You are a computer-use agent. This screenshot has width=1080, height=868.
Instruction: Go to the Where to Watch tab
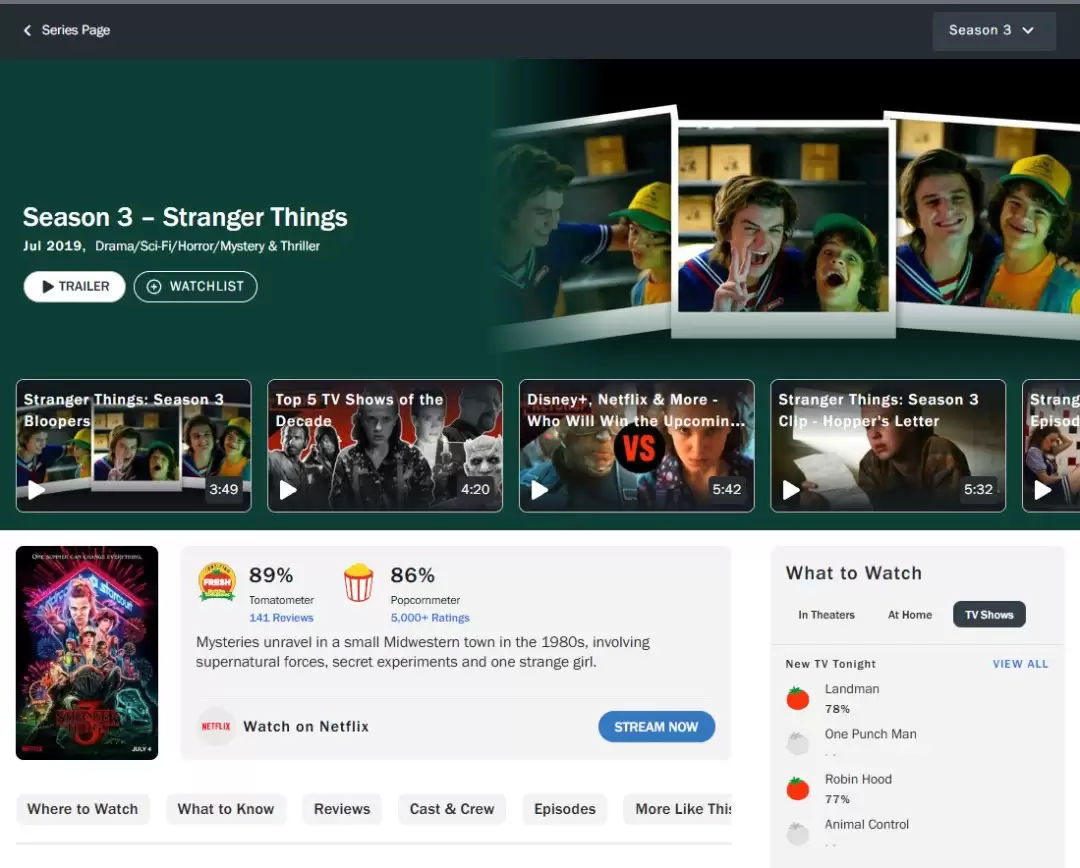click(83, 809)
